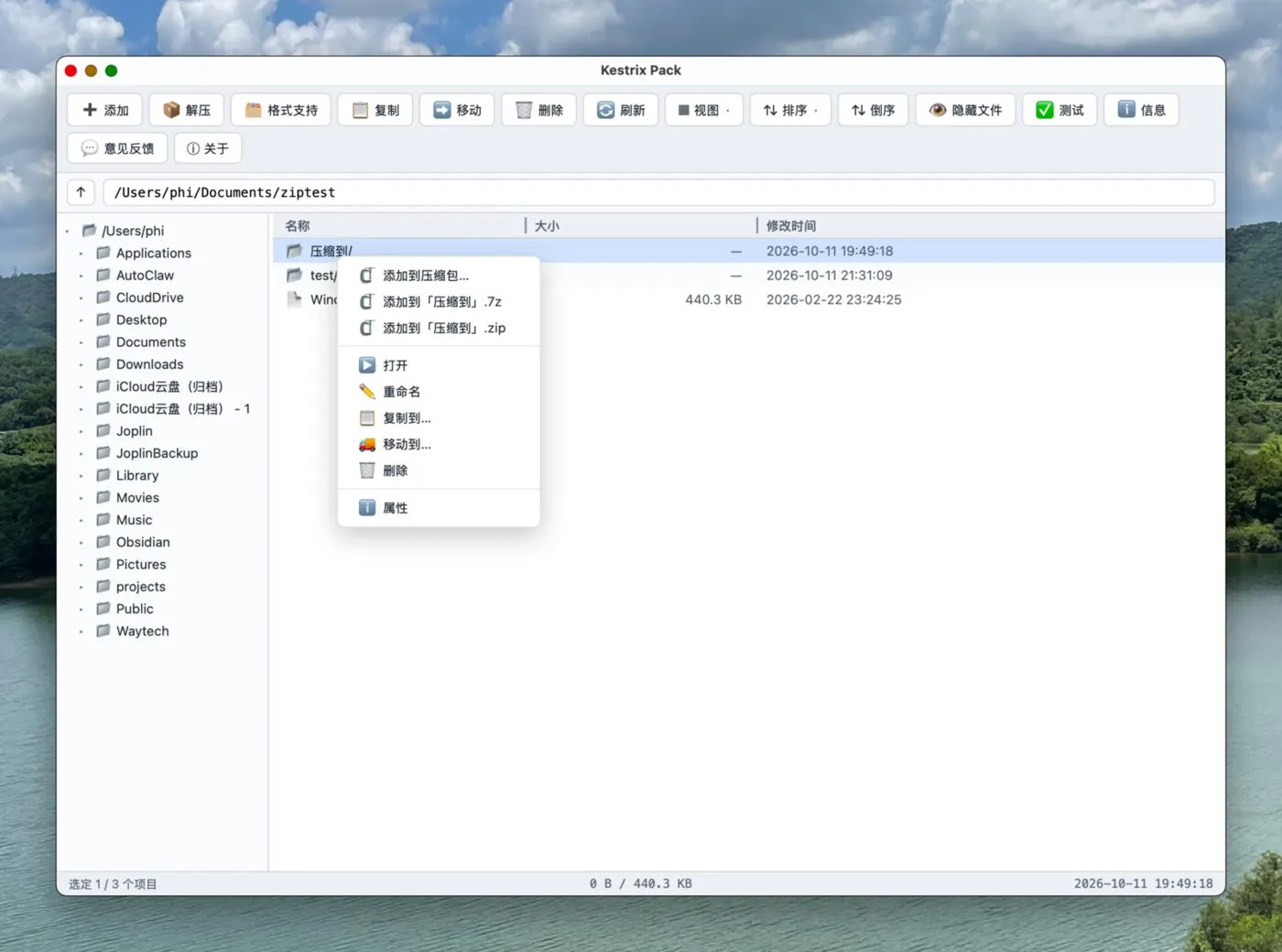
Task: Click the 修改时间 (Modified time) column header
Action: point(992,225)
